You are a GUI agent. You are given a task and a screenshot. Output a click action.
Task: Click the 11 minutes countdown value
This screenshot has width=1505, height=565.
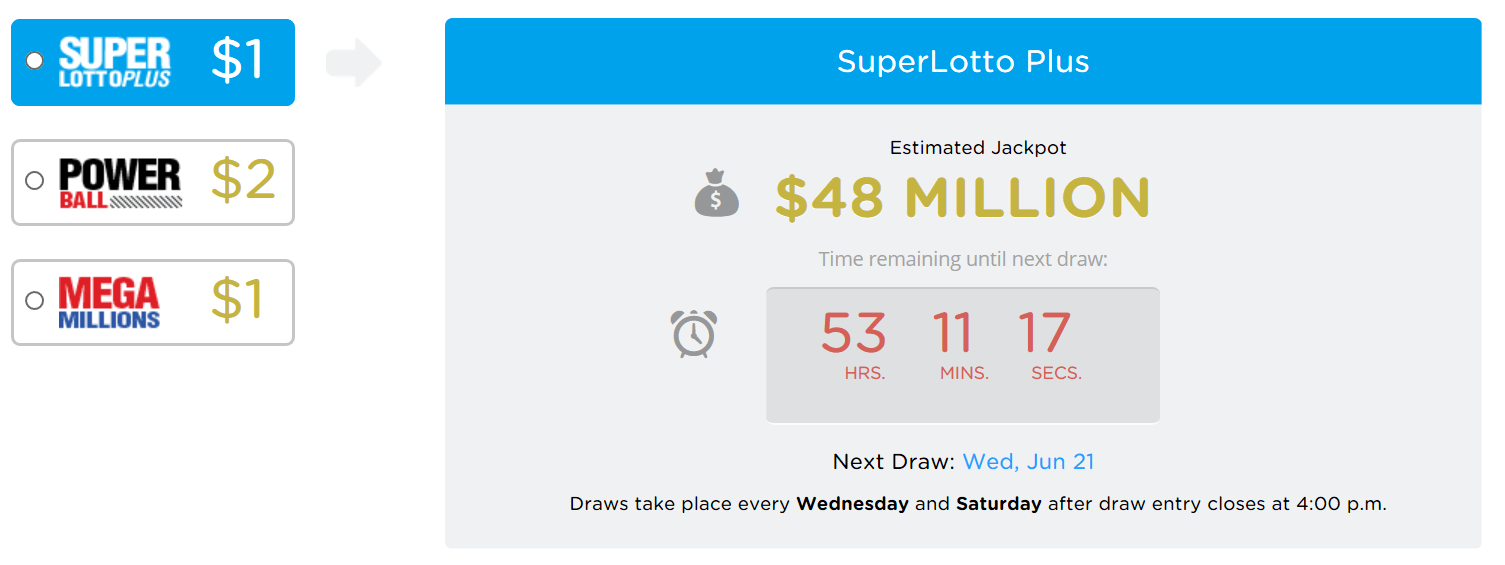(x=953, y=333)
